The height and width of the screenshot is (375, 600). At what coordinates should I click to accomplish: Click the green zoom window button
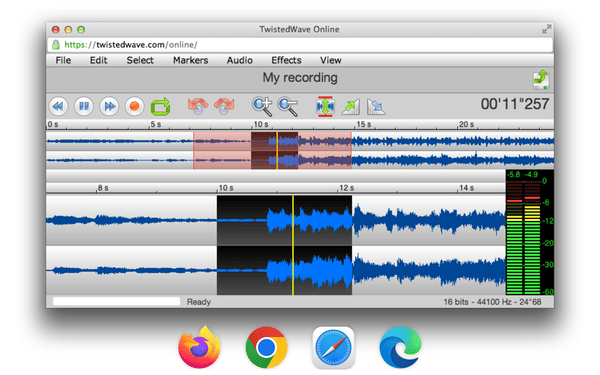81,29
